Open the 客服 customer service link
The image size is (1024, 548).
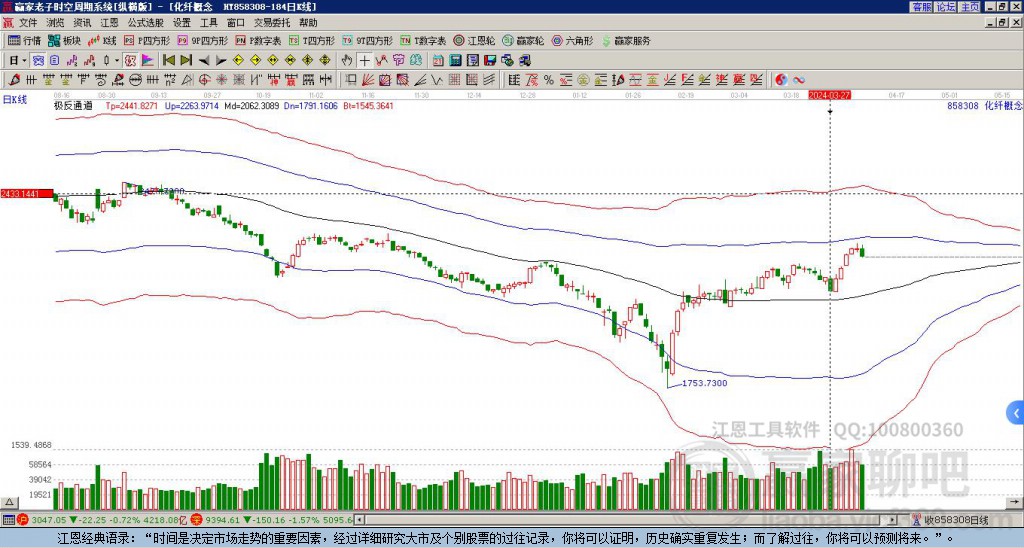click(921, 7)
